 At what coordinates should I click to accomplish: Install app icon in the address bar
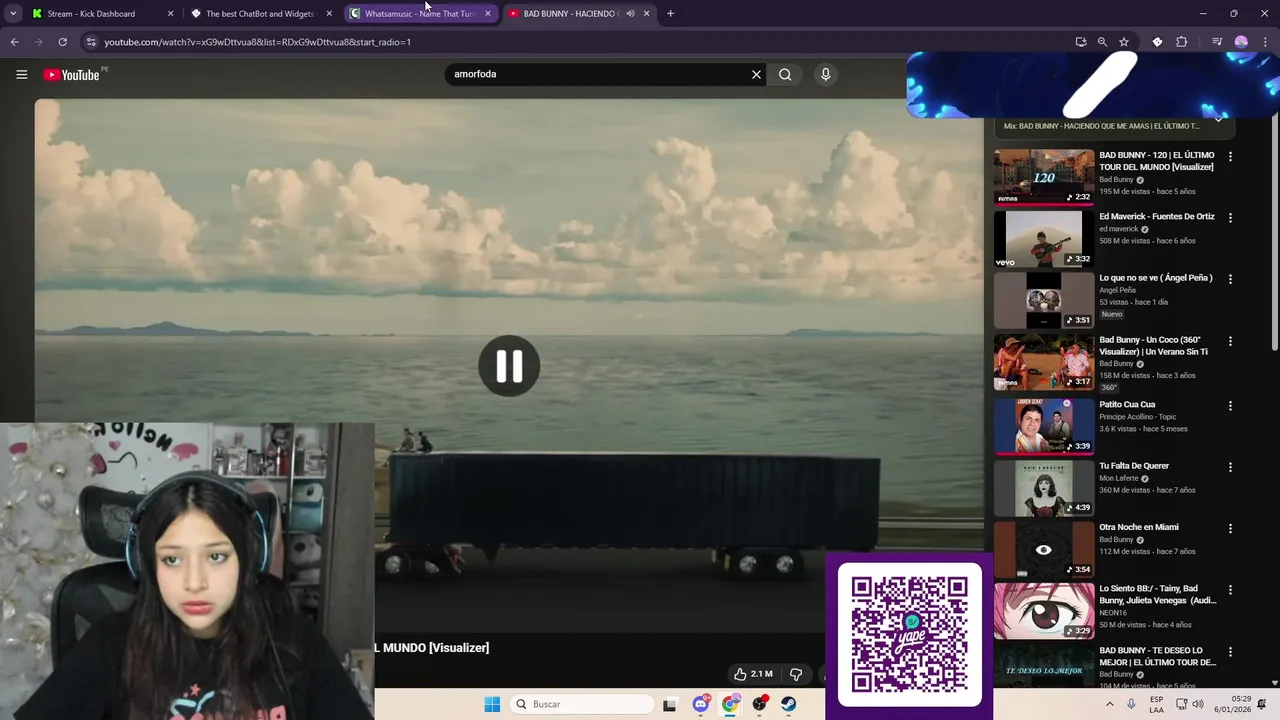click(x=1081, y=42)
